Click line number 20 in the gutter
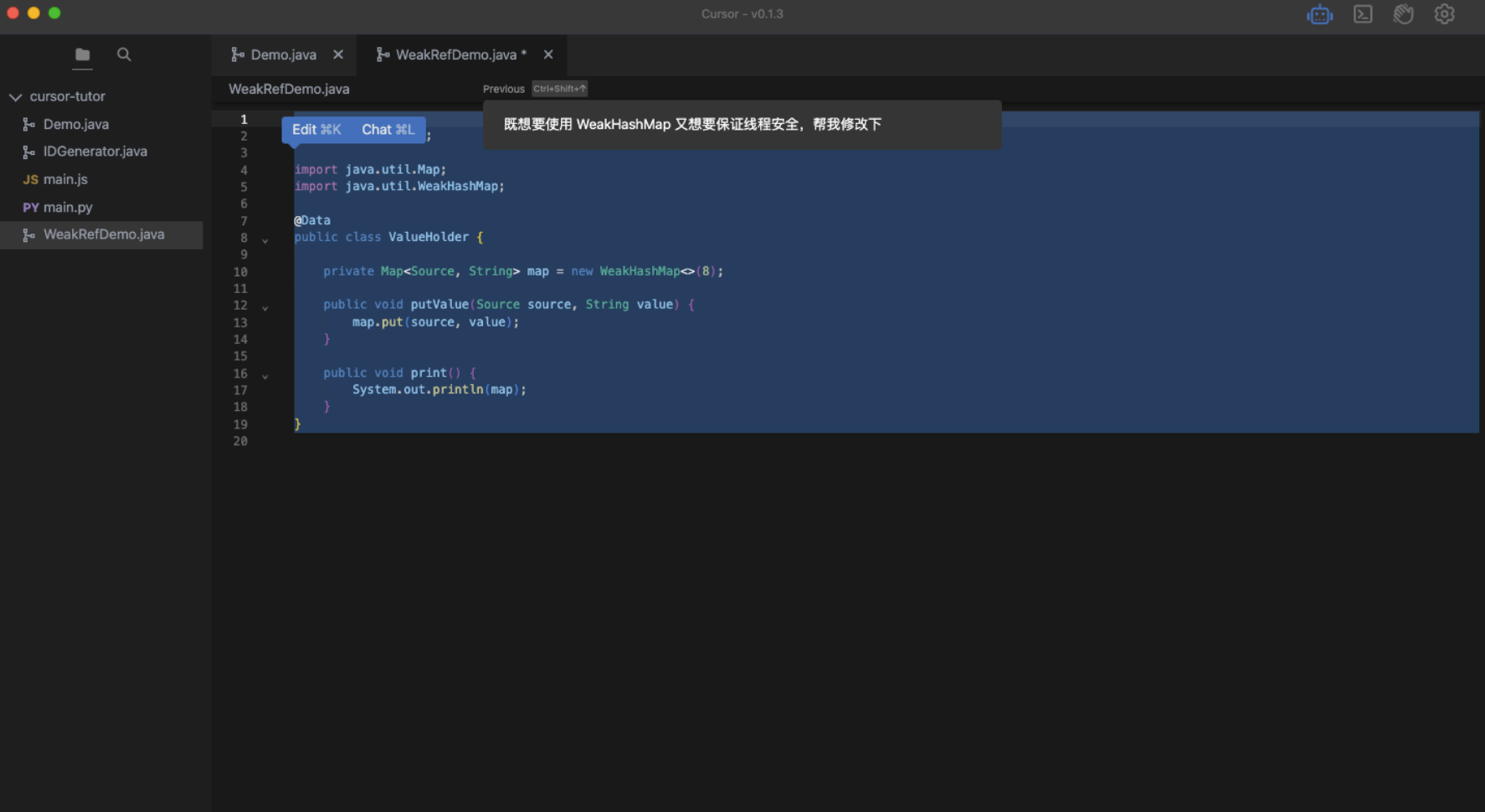Viewport: 1485px width, 812px height. click(240, 441)
